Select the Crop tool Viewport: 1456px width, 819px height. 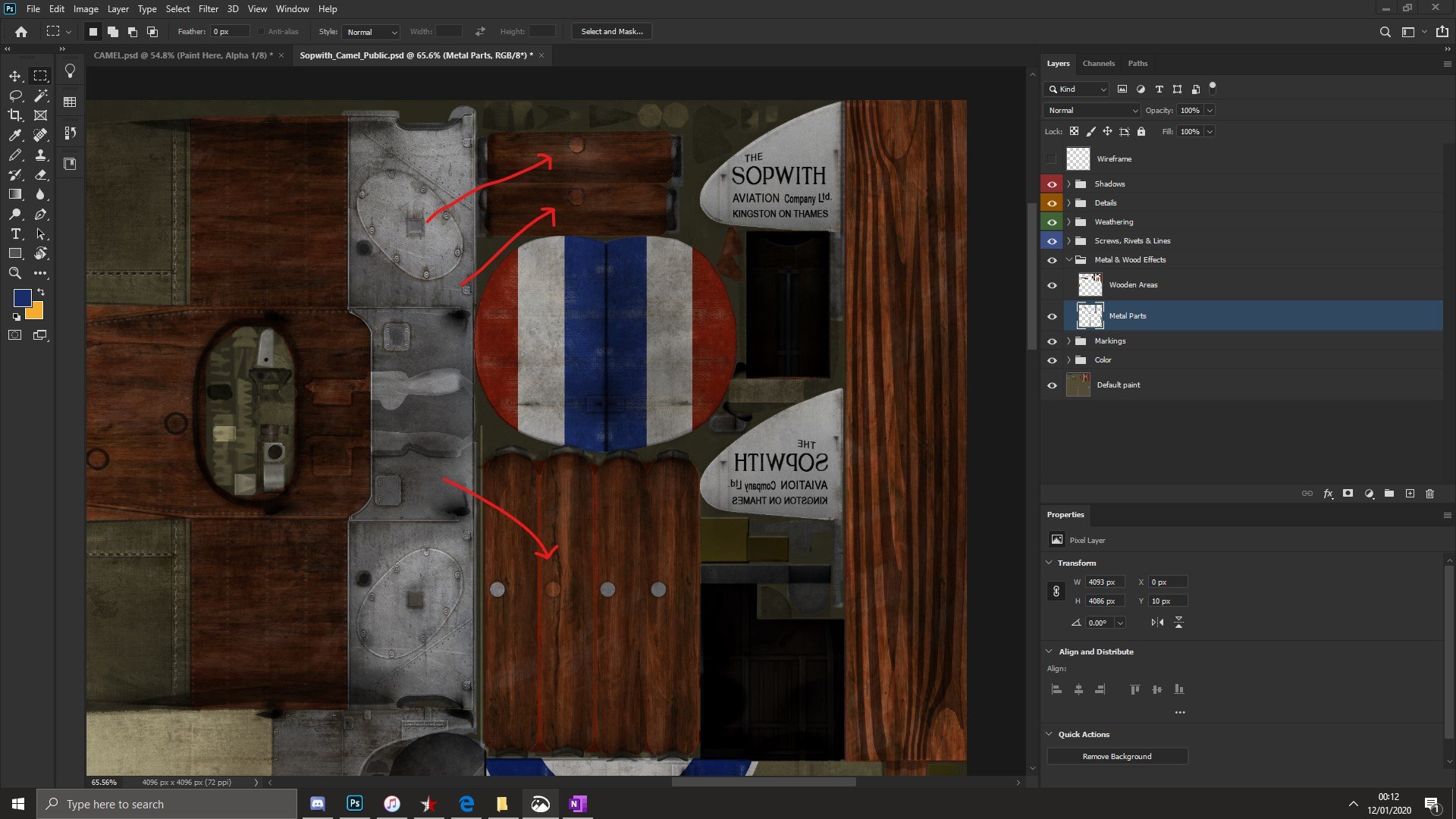tap(15, 115)
